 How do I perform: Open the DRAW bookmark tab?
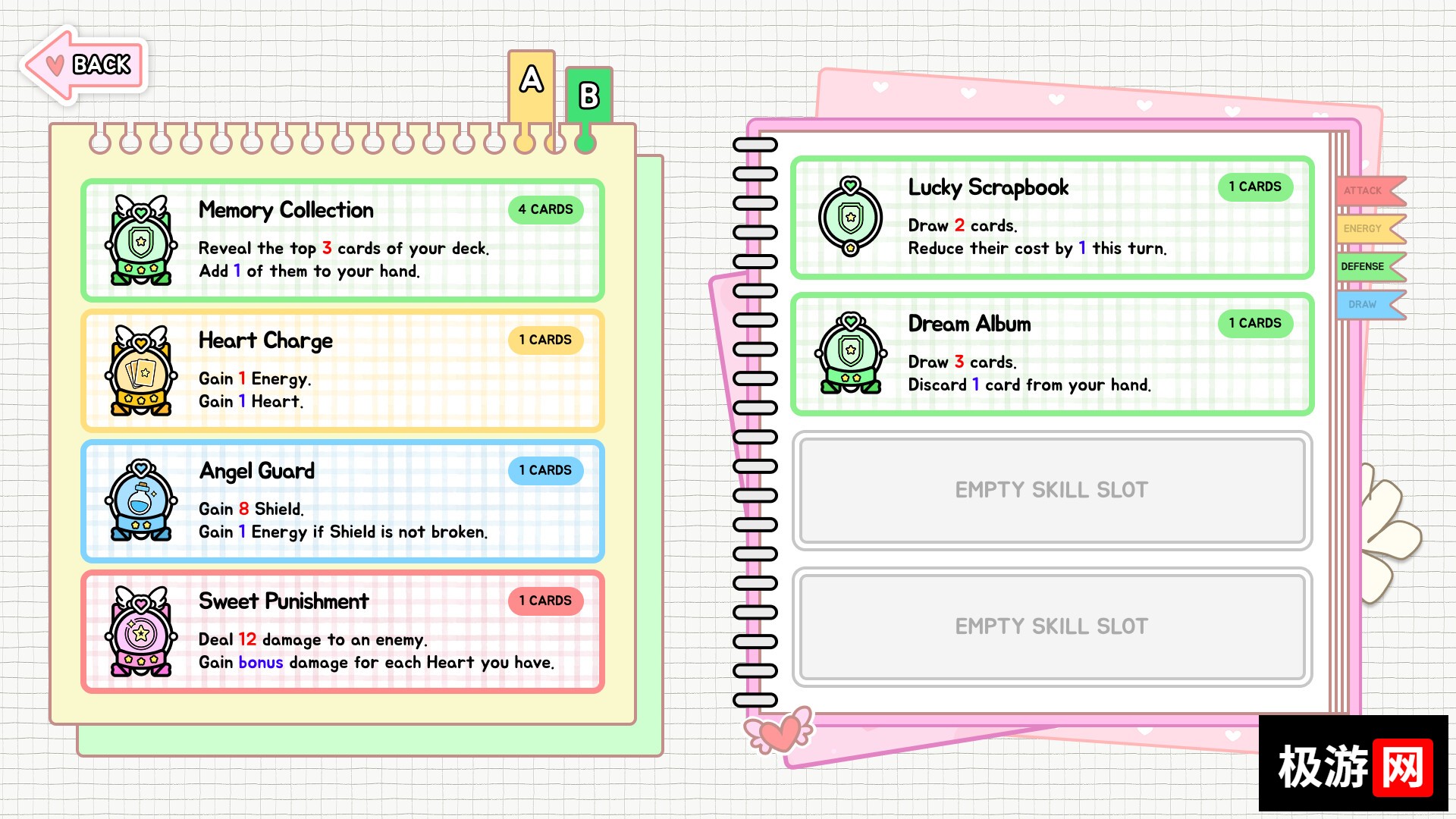[x=1371, y=304]
